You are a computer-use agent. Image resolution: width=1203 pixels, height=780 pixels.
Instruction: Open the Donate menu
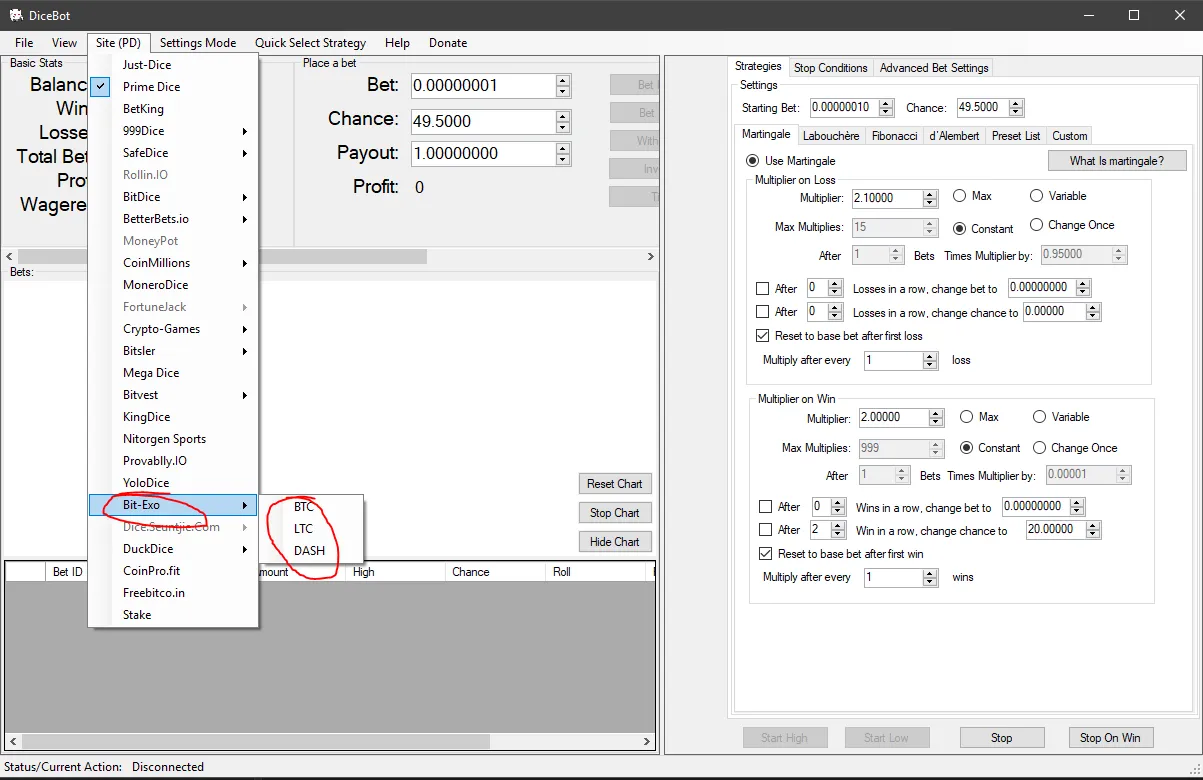(x=448, y=43)
